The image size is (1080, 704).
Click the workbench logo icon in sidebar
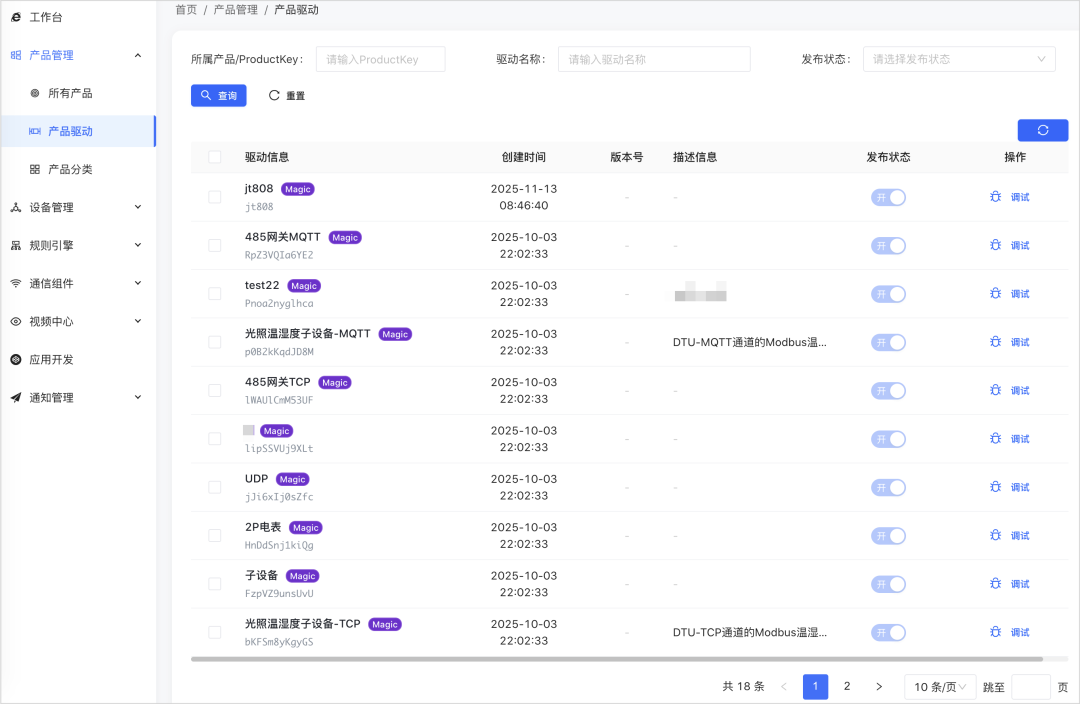(x=16, y=17)
